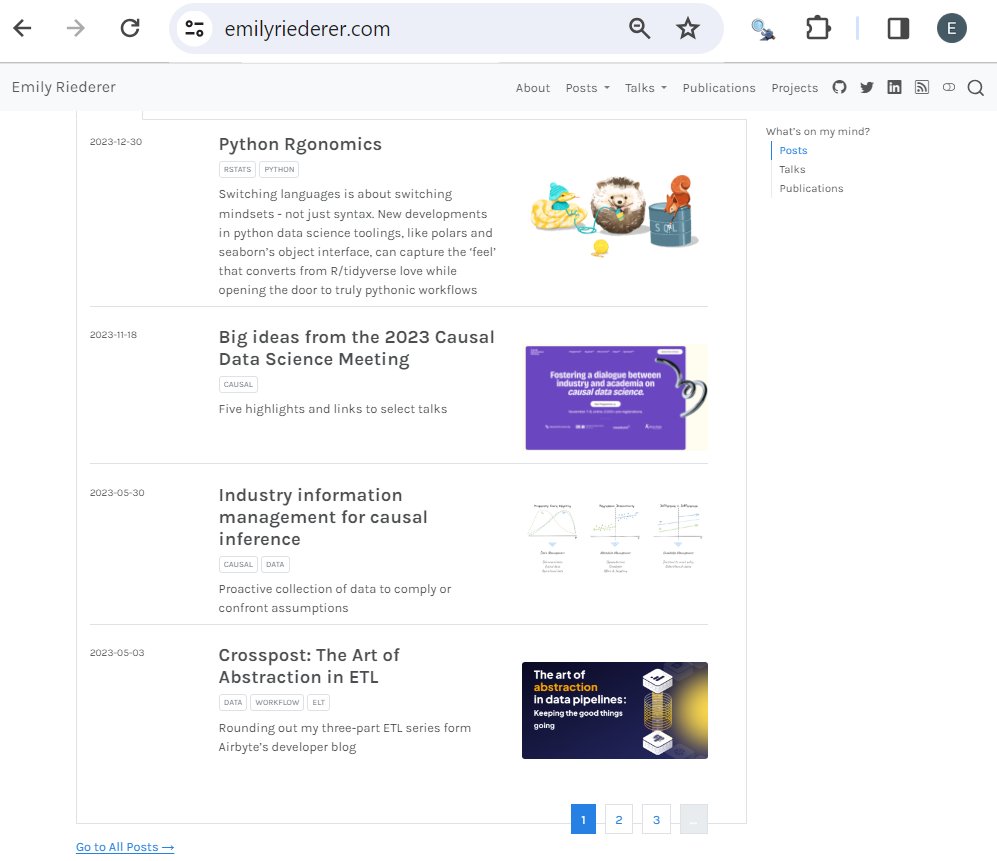Open Industry information management post title
This screenshot has width=997, height=861.
tap(323, 517)
